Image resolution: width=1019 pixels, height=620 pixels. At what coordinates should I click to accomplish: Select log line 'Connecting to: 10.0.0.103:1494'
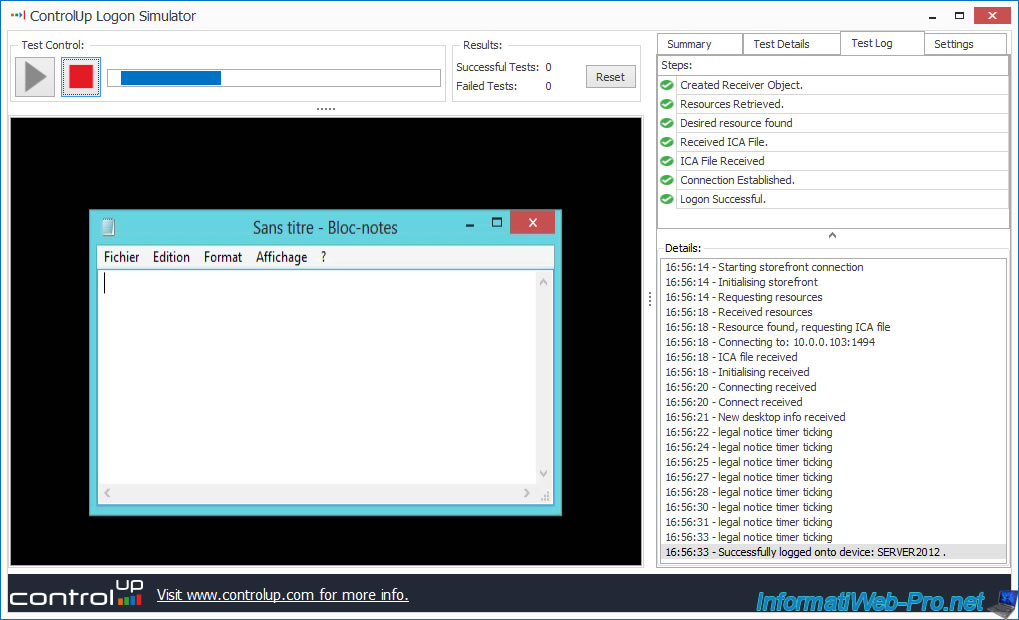click(834, 342)
